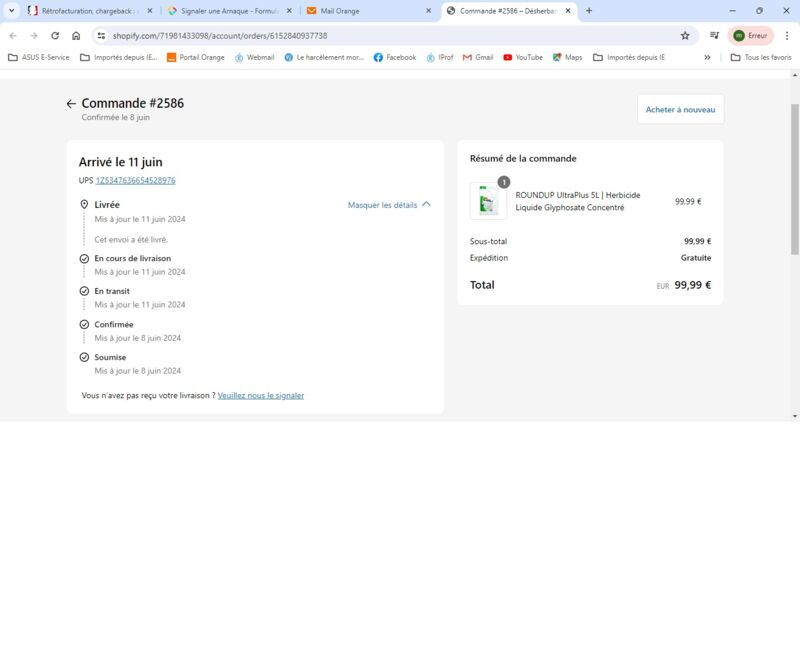Click the Sous-total label

pos(488,241)
